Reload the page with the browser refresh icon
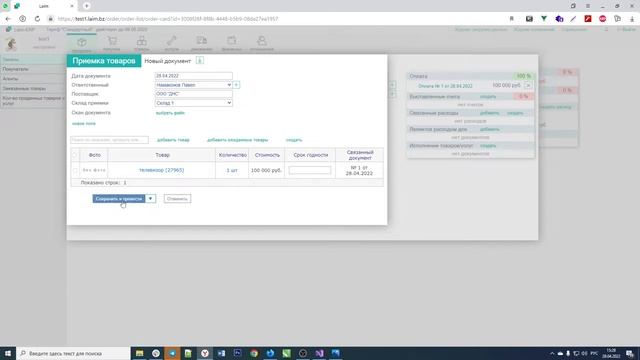 [37, 19]
